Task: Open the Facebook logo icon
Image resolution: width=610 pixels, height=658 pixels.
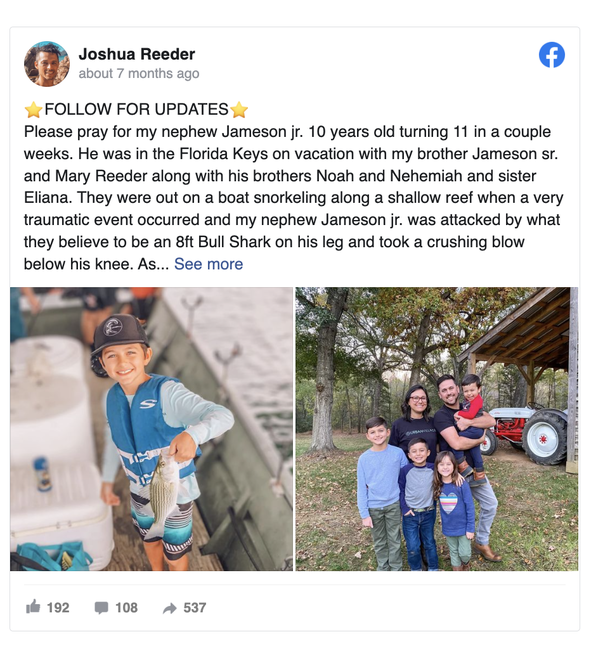Action: pyautogui.click(x=552, y=55)
